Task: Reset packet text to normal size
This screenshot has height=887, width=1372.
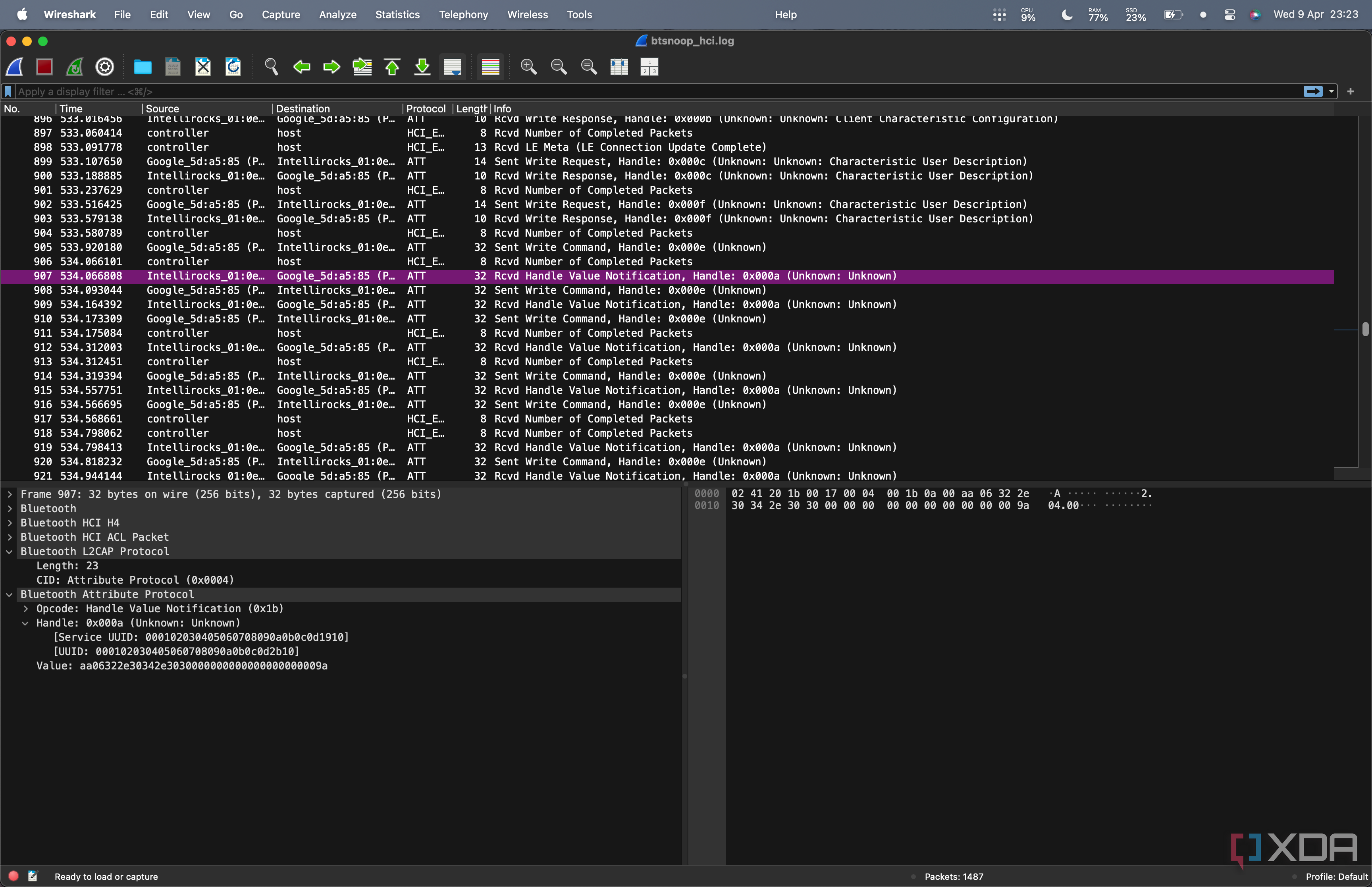Action: click(x=589, y=67)
